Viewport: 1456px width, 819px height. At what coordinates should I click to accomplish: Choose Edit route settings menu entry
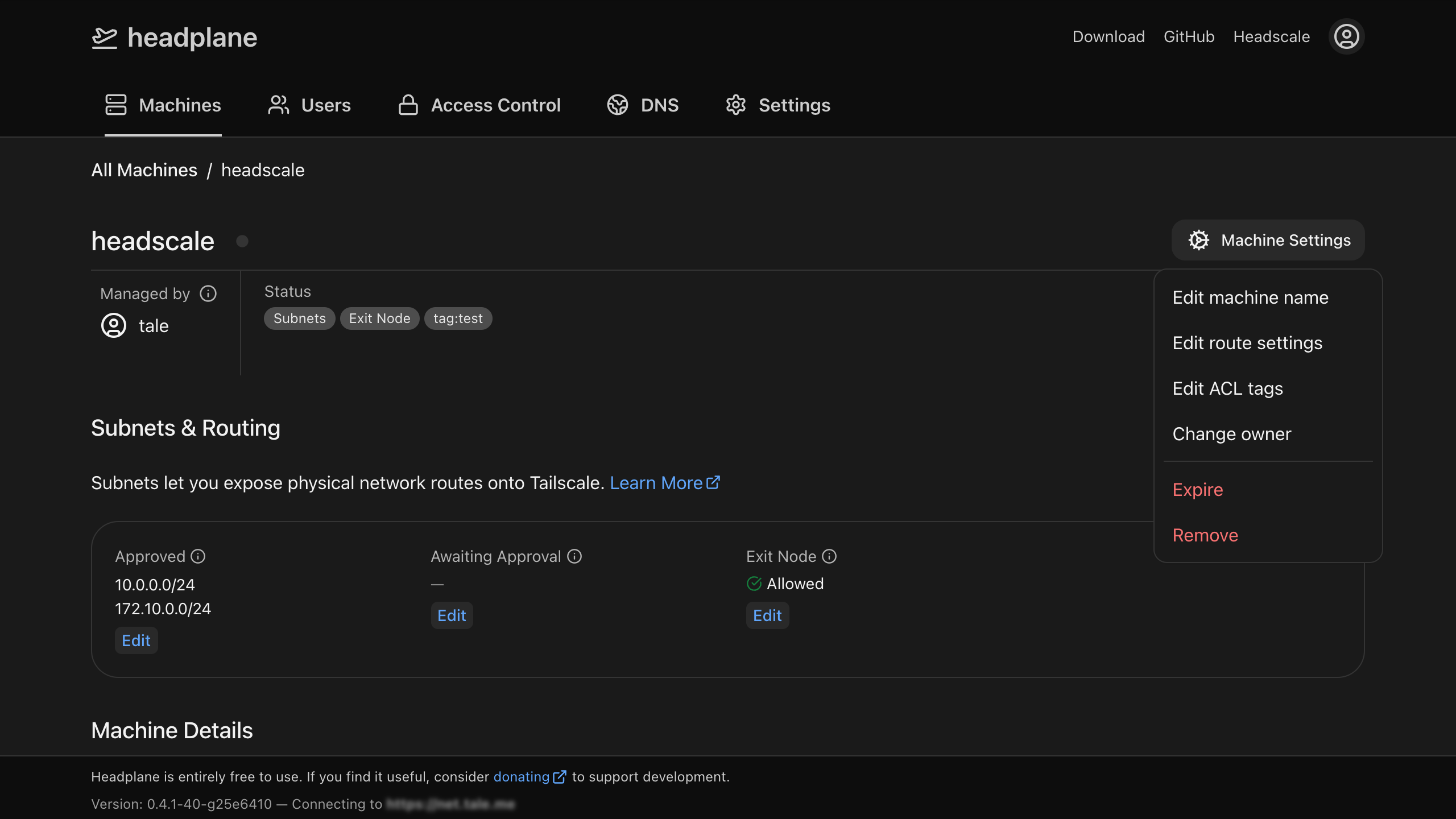pyautogui.click(x=1247, y=343)
